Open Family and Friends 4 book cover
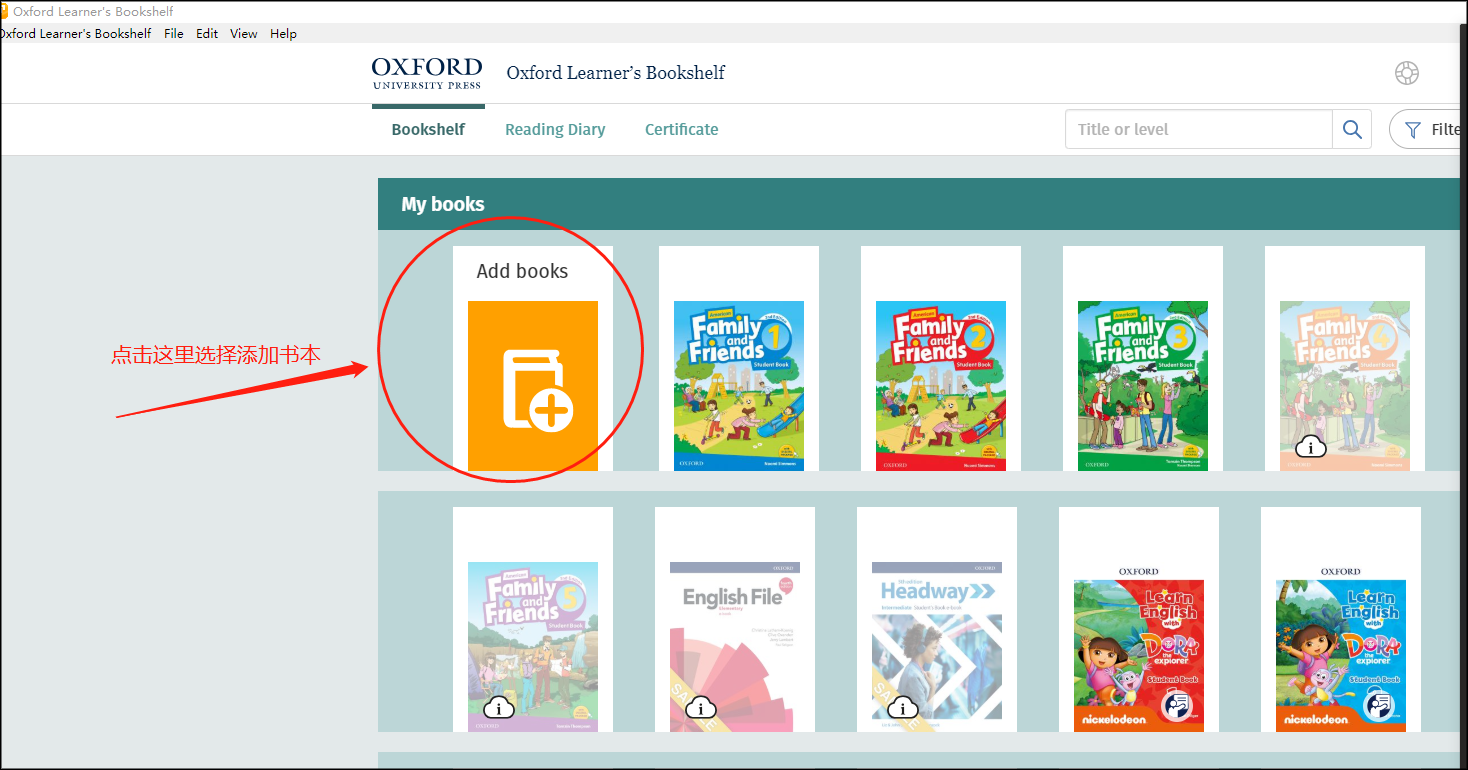This screenshot has width=1468, height=770. 1345,386
